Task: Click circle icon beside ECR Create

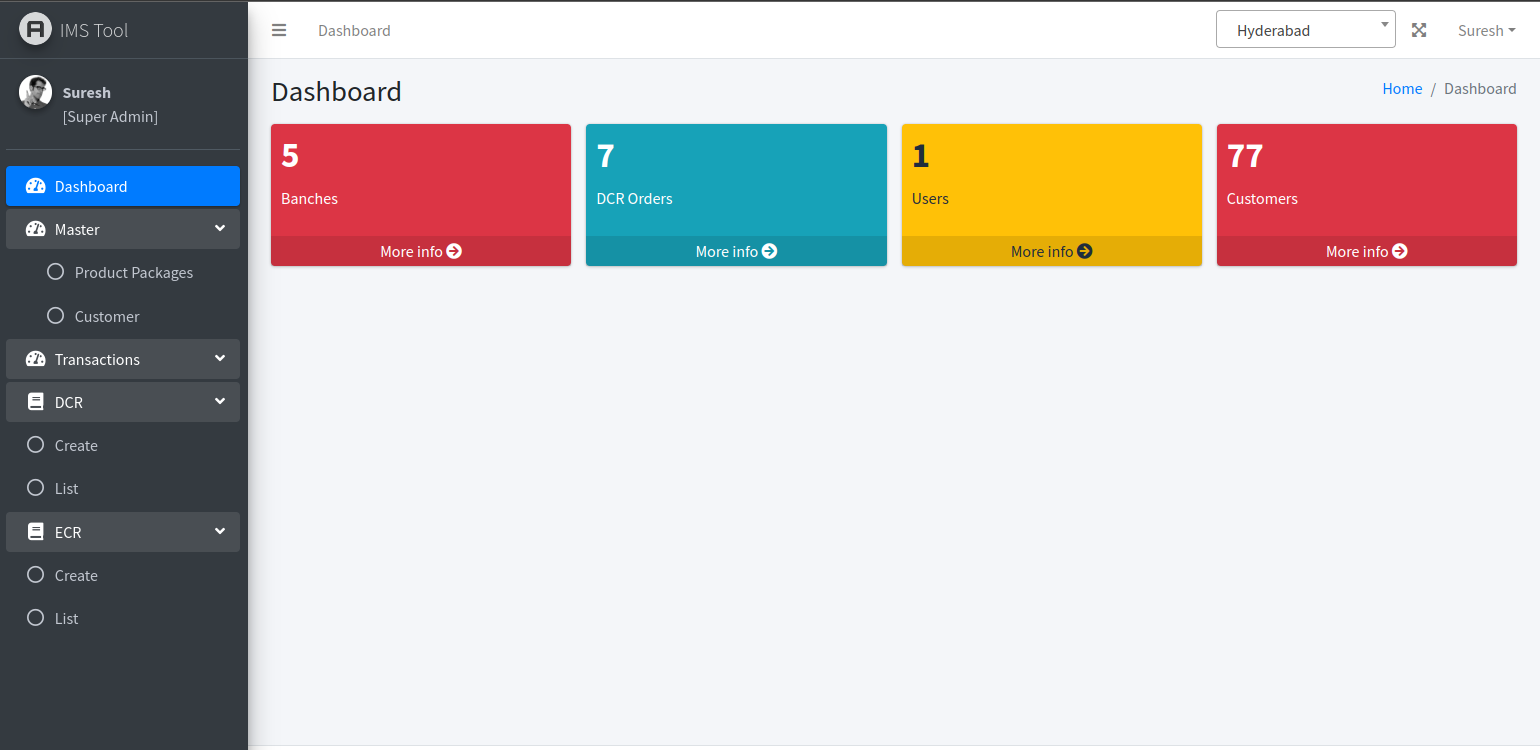Action: click(x=35, y=575)
